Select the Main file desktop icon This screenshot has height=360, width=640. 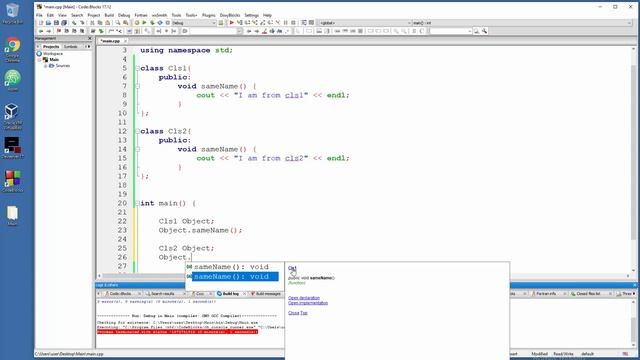pos(12,216)
